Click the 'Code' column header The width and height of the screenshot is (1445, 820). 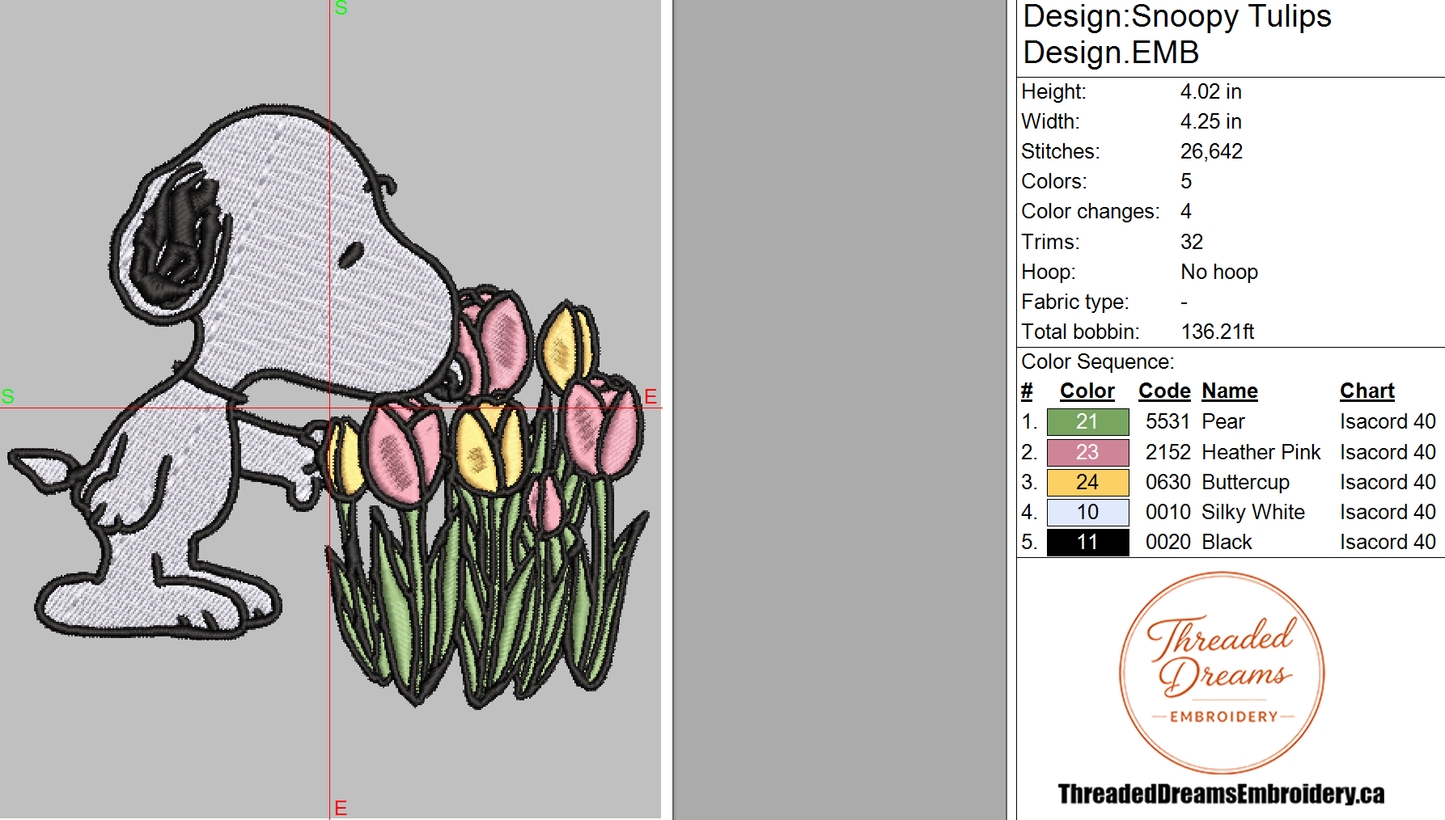pyautogui.click(x=1164, y=391)
